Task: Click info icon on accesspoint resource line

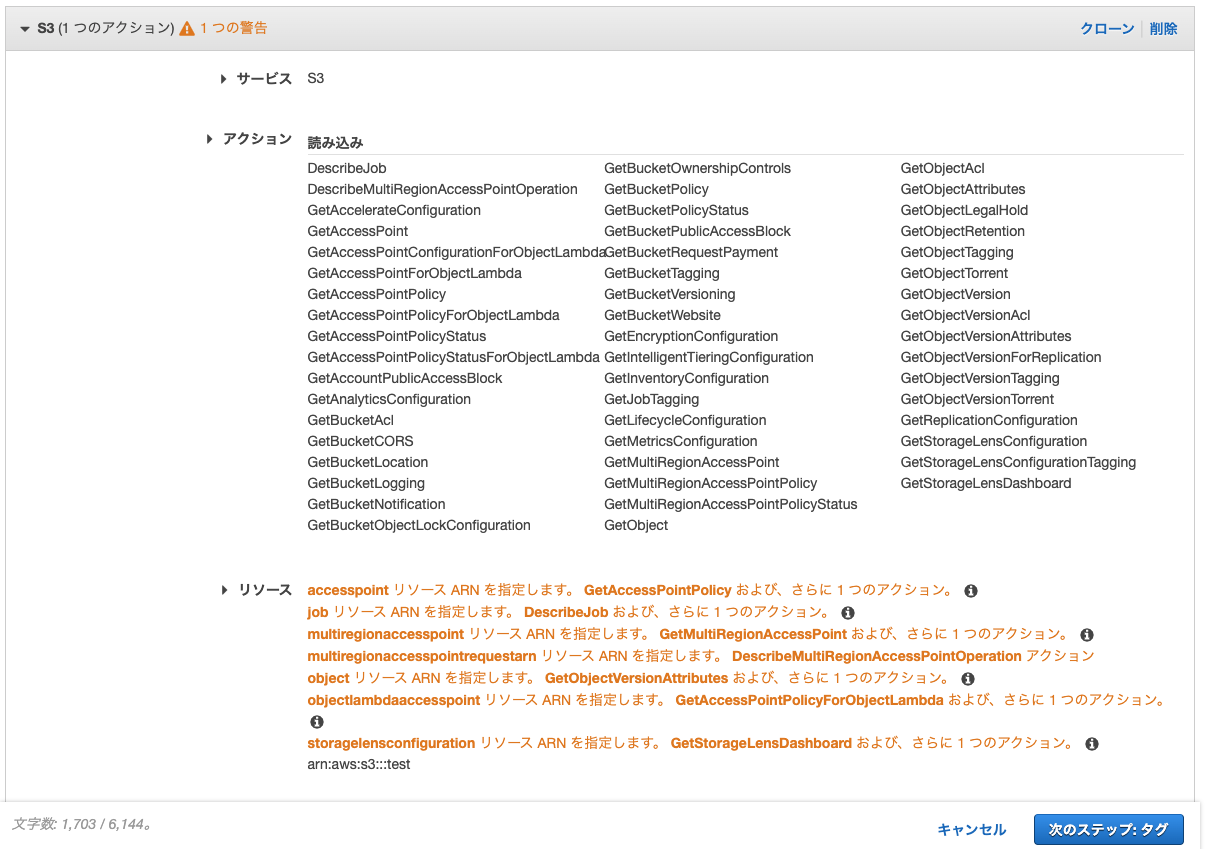Action: coord(971,591)
